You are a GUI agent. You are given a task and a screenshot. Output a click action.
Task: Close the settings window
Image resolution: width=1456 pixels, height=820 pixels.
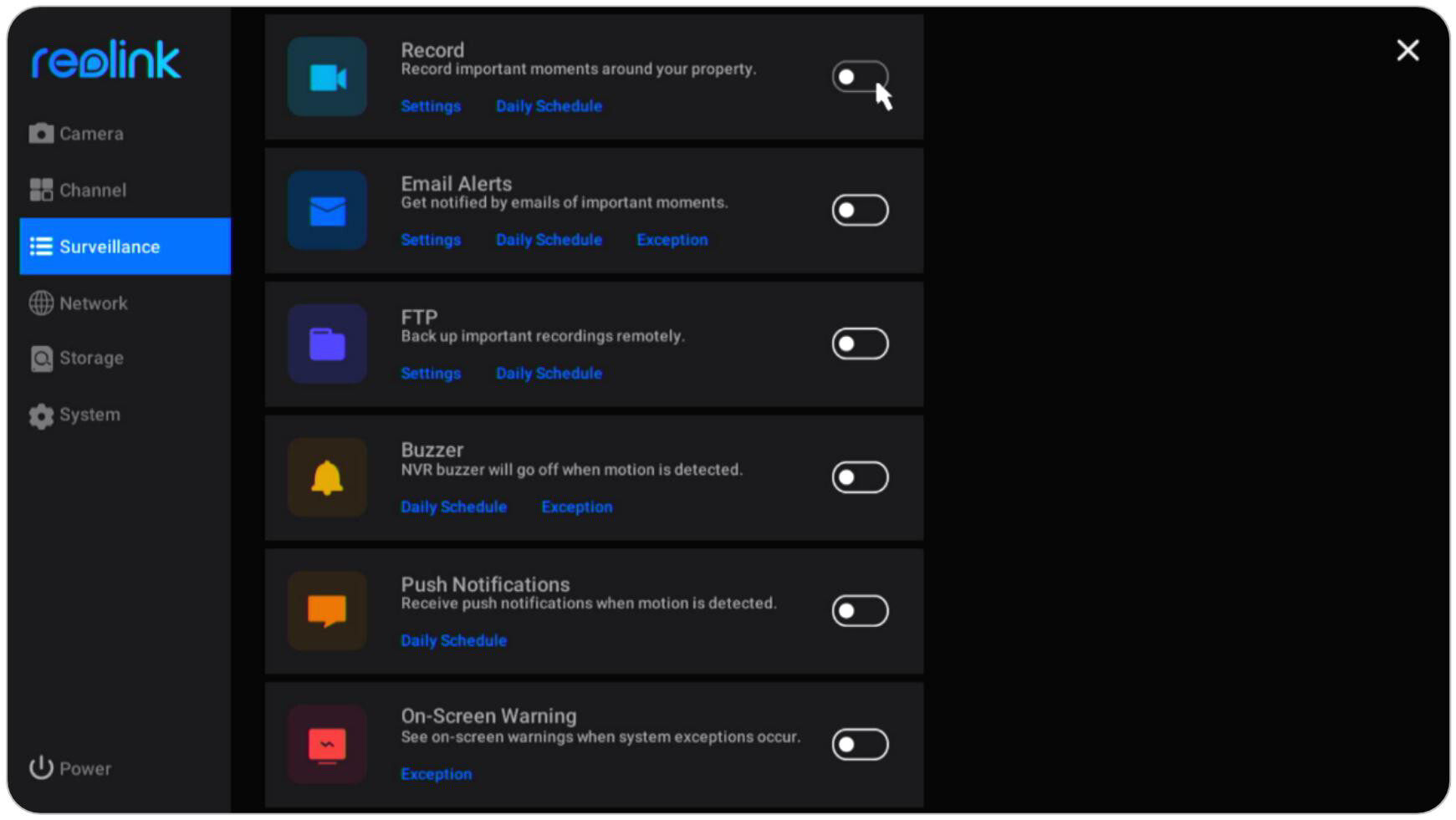1407,51
